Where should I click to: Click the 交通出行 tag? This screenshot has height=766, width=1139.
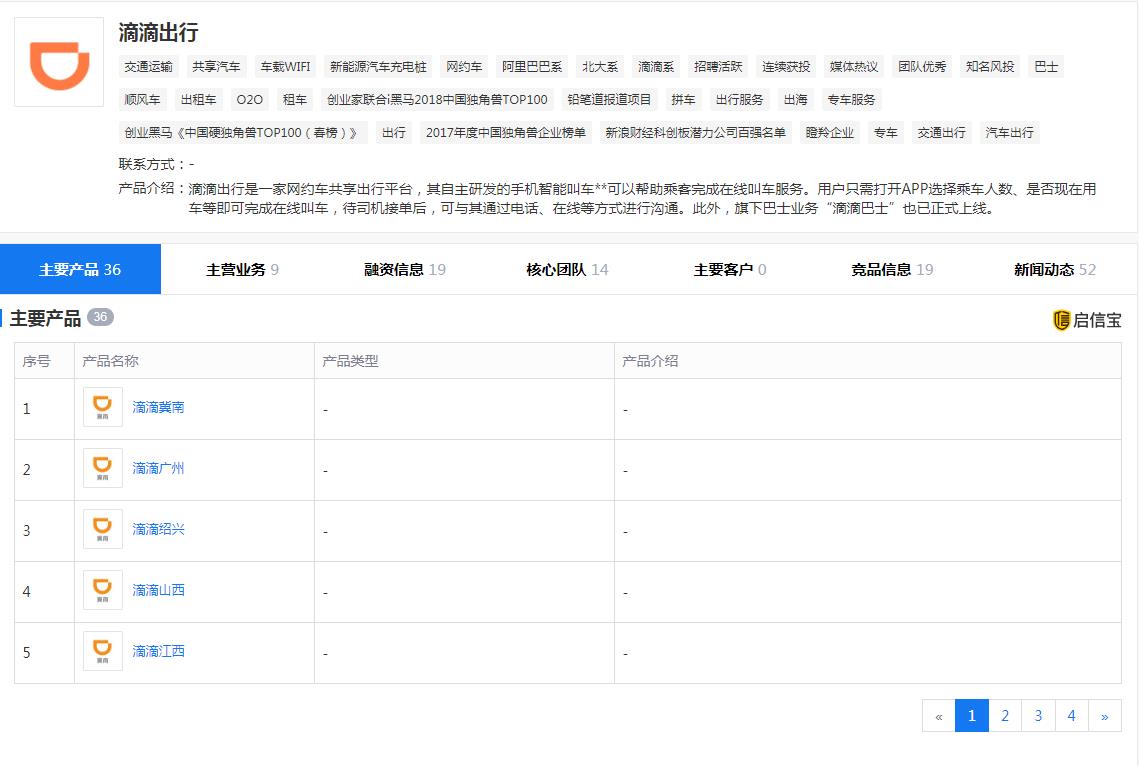(941, 133)
